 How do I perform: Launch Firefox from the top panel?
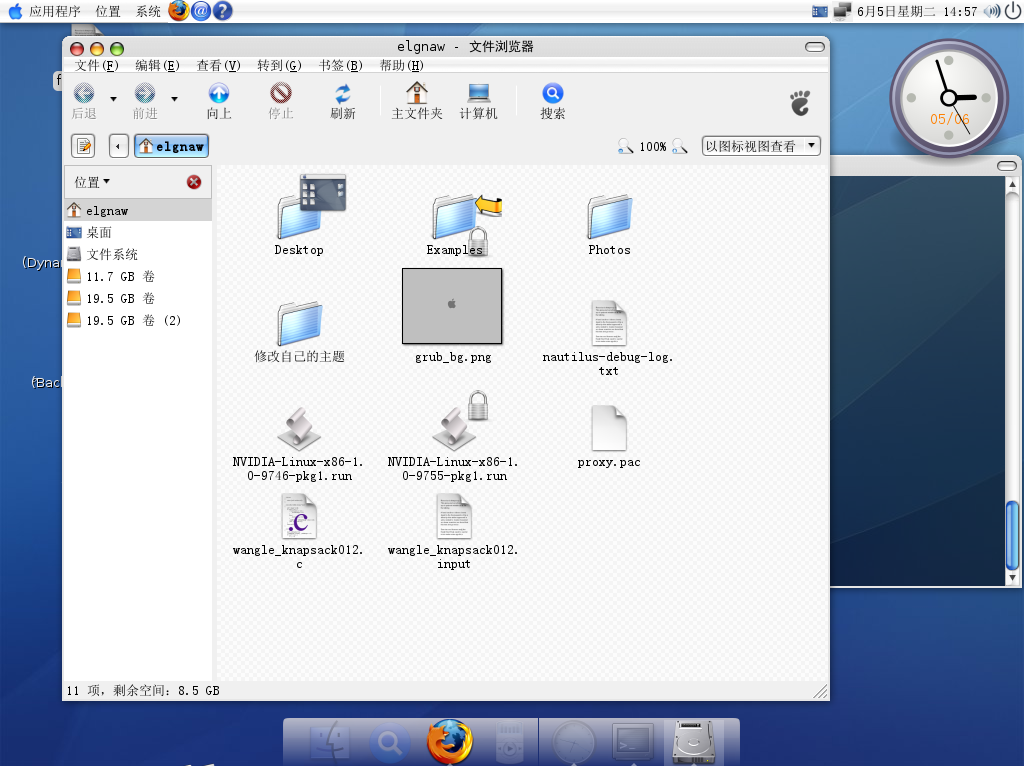[x=179, y=10]
